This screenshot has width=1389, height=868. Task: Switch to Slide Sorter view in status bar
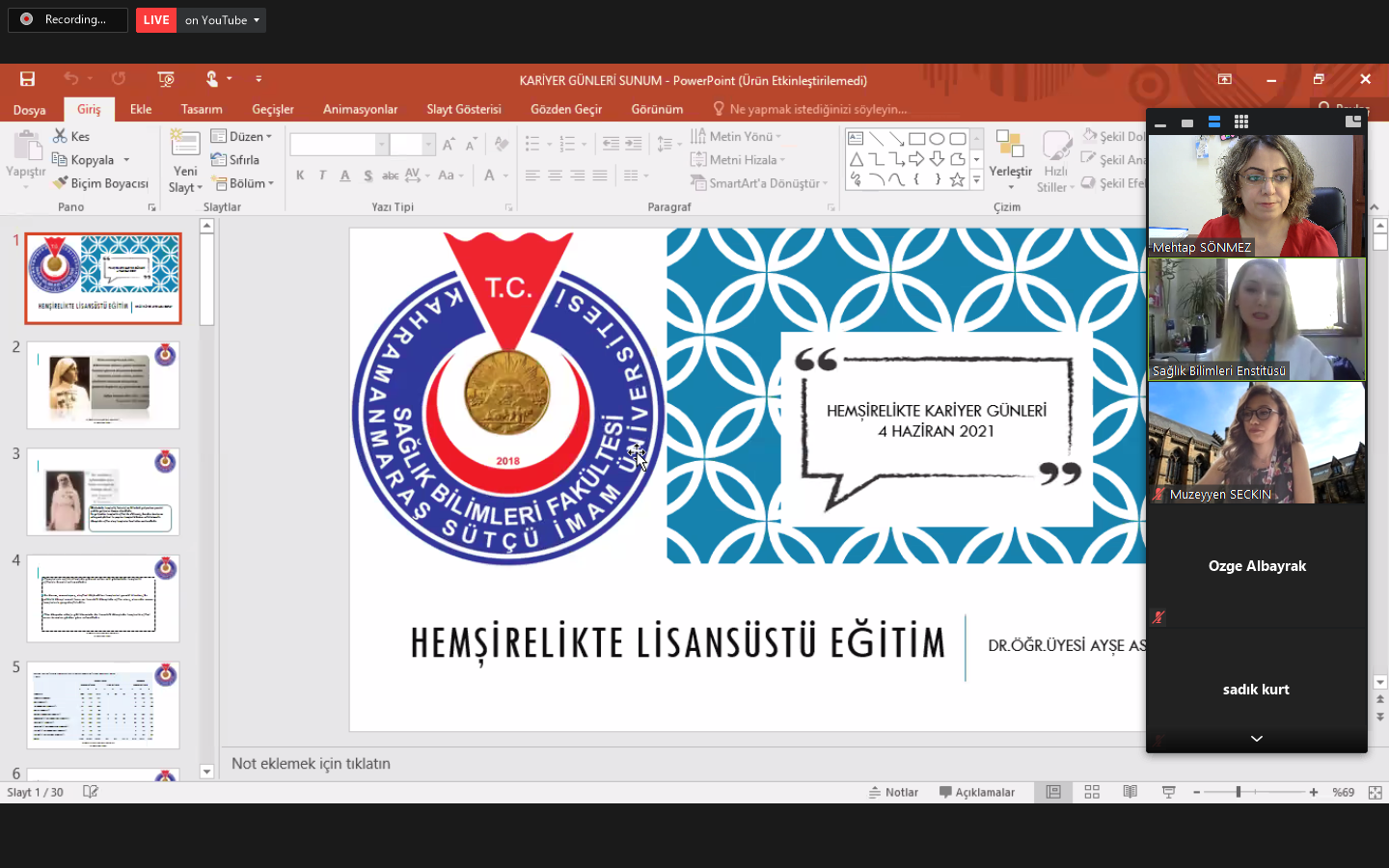1092,792
